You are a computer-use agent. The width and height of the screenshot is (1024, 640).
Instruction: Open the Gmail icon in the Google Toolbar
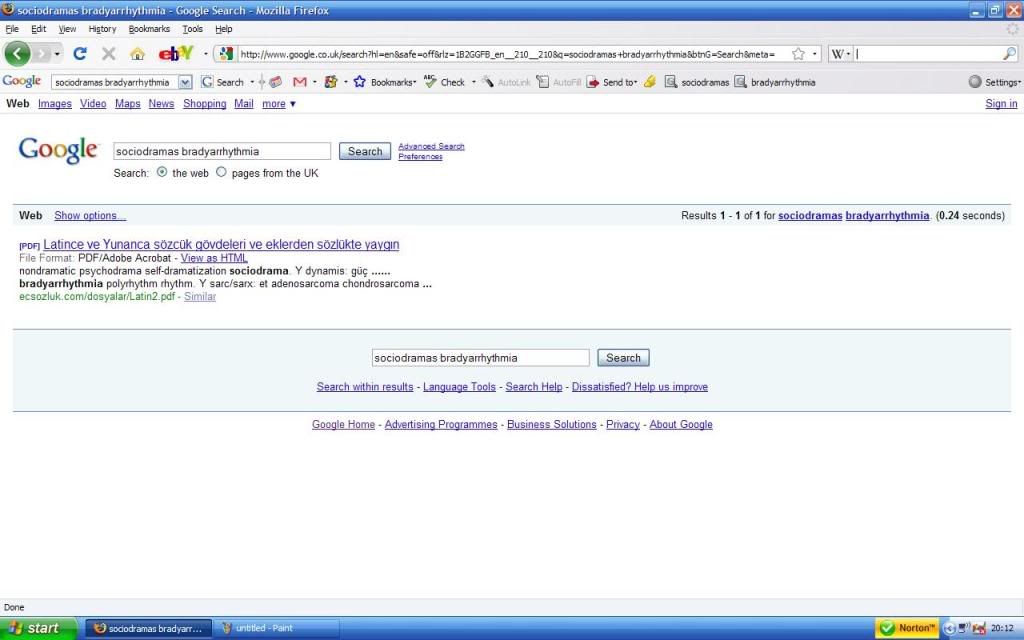click(x=300, y=82)
